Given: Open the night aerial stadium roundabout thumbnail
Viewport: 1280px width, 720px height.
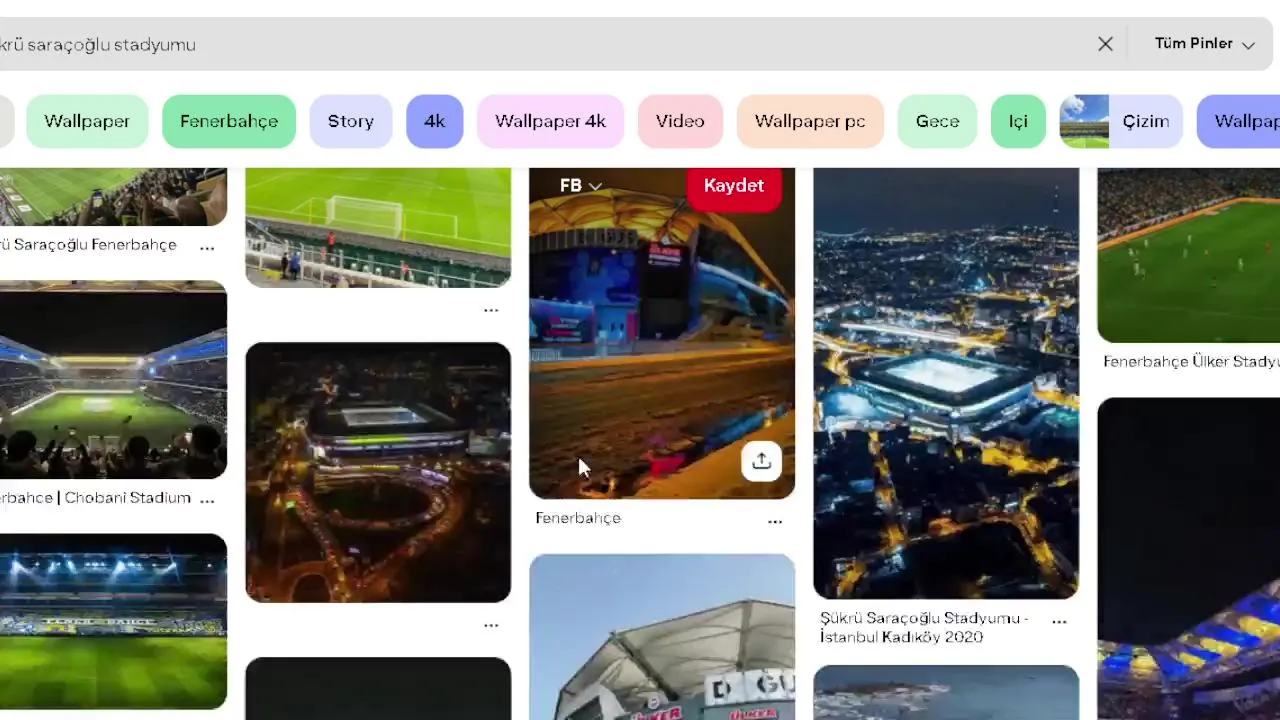Looking at the screenshot, I should pyautogui.click(x=378, y=472).
